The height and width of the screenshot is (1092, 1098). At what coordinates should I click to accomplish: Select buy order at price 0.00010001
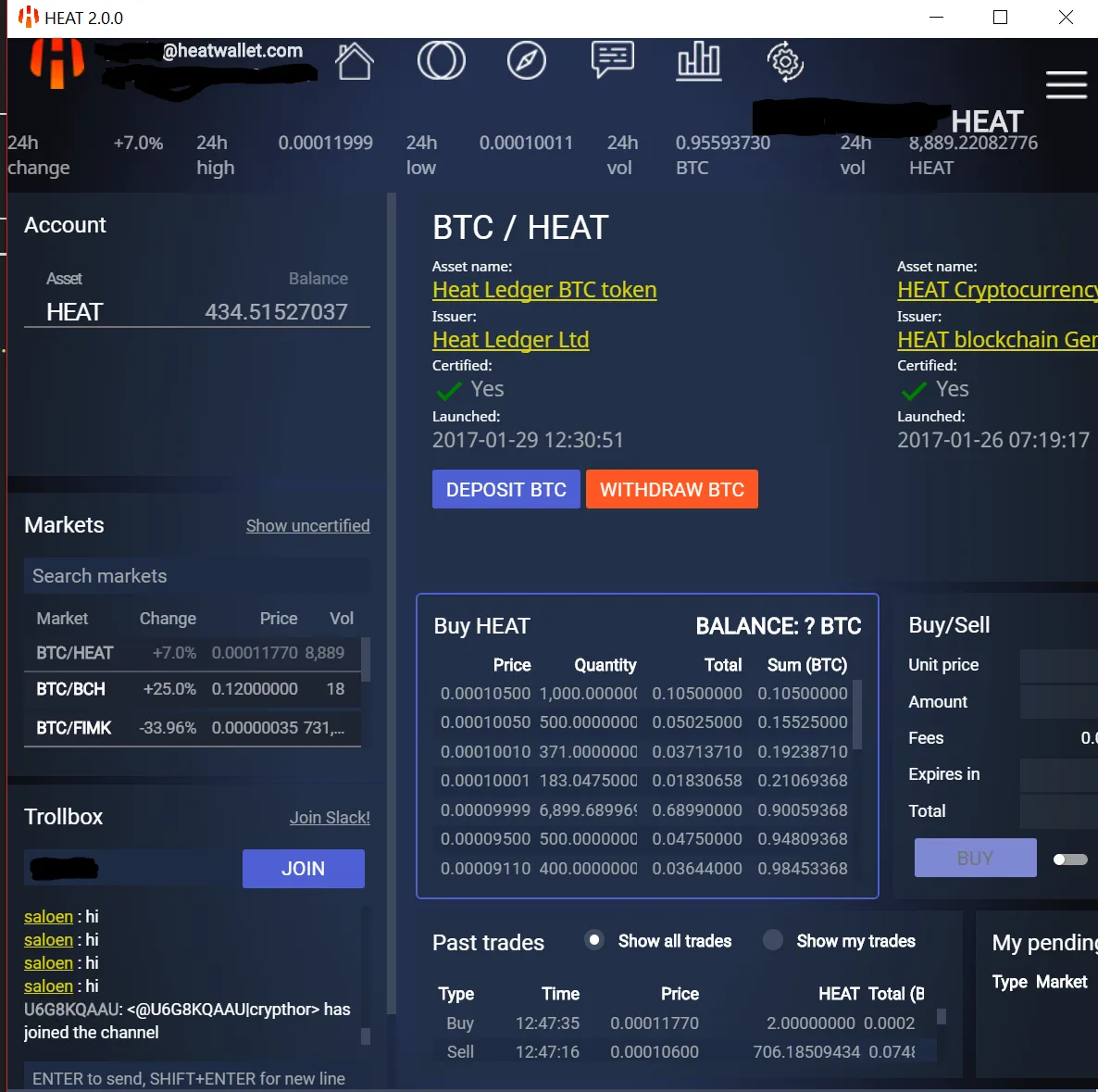click(x=643, y=780)
